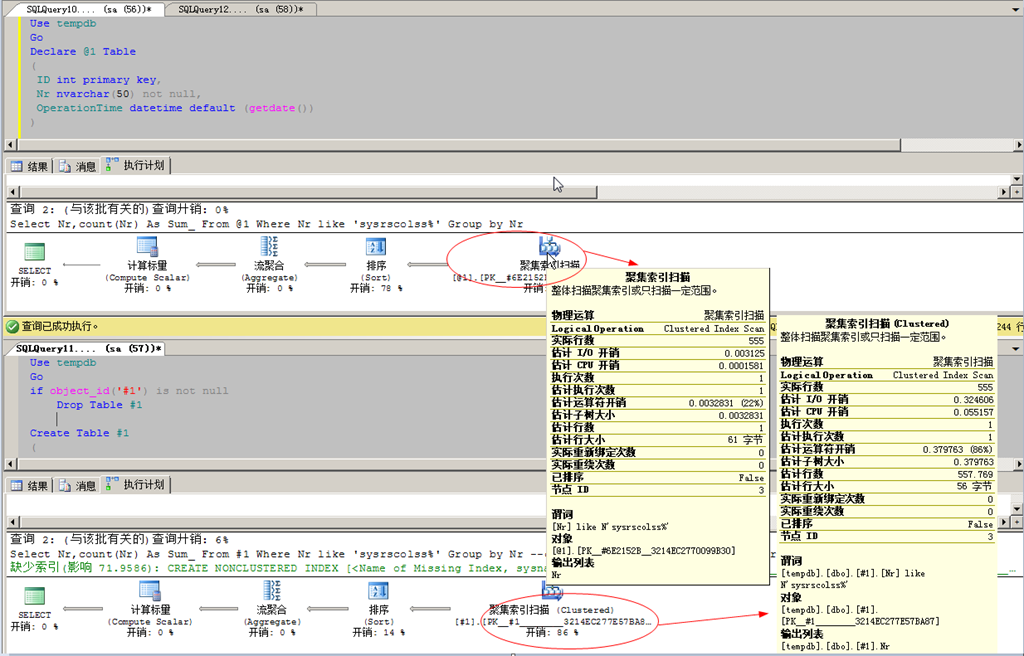Click the clustered index scan icon in upper plan

(549, 246)
